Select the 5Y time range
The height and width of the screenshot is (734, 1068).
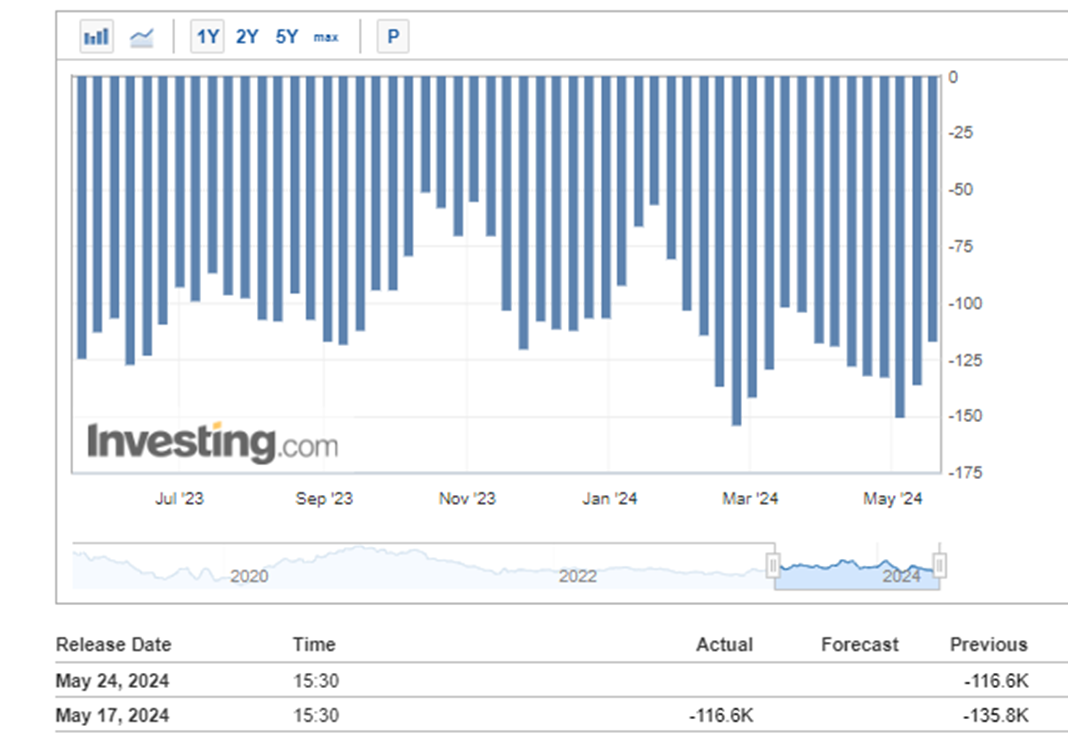pos(287,37)
